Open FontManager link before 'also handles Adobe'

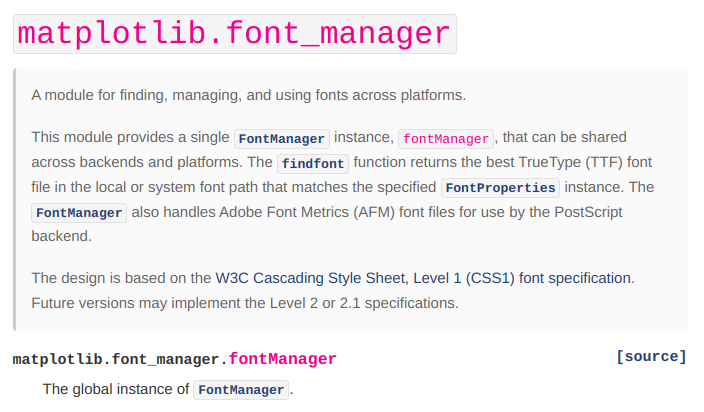click(x=80, y=213)
